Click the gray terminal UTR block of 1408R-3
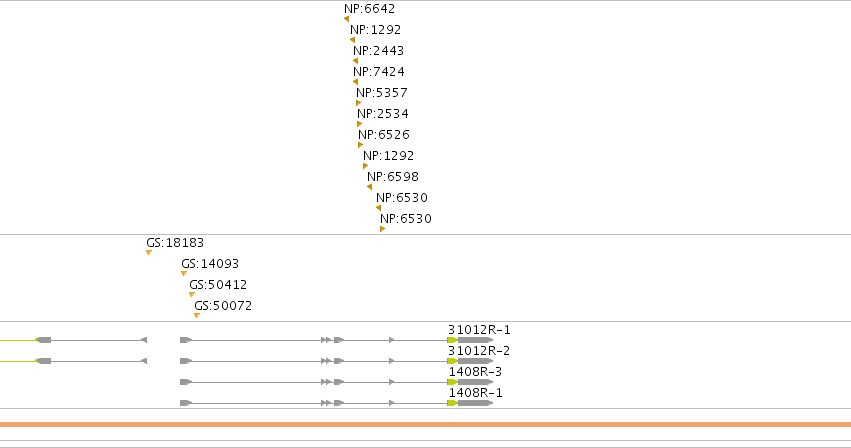851x448 pixels. pos(475,382)
